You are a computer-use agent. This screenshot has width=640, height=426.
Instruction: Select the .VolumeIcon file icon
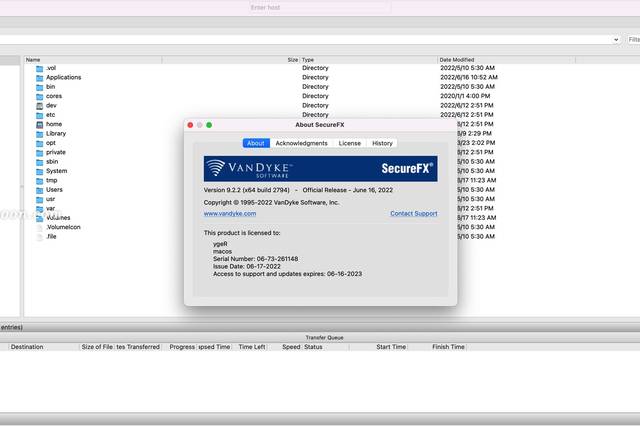[x=40, y=228]
